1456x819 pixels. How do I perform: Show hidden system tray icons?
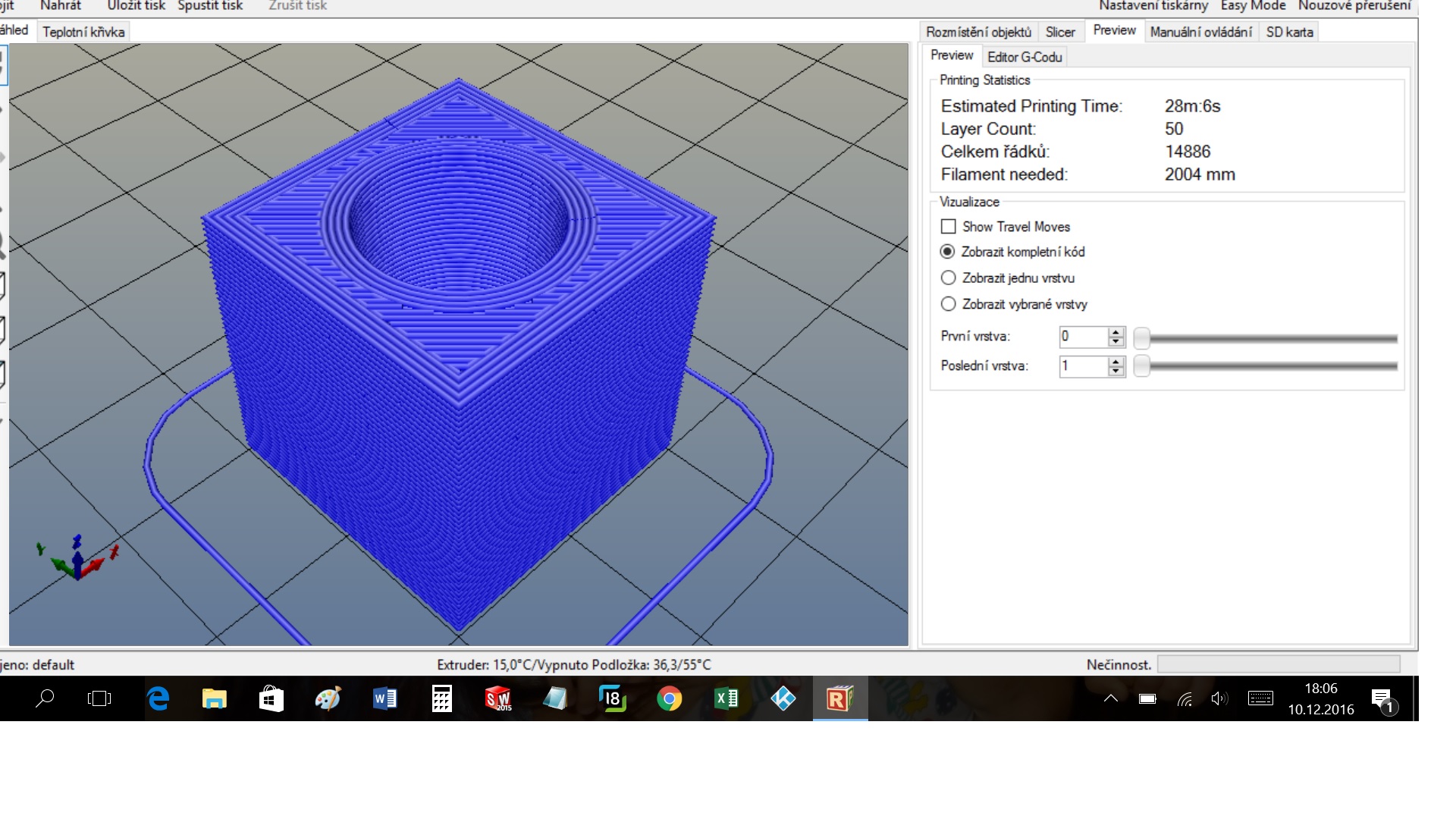[1110, 698]
